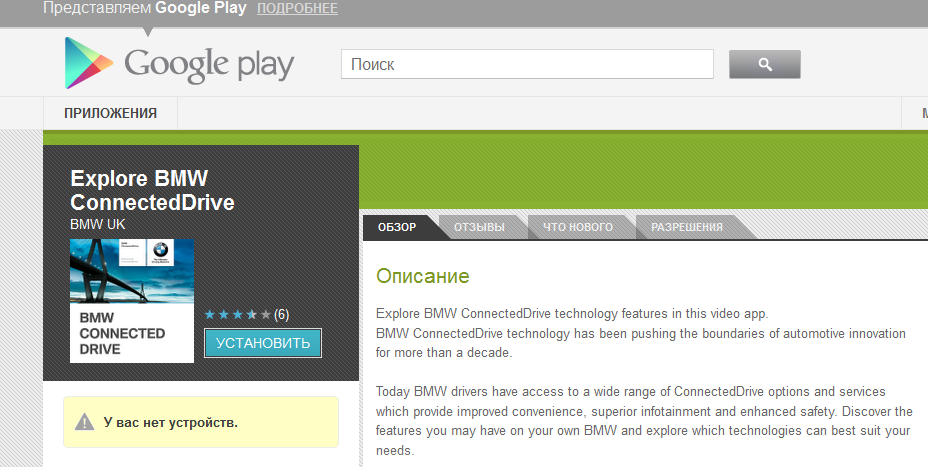Focus the Поиск search field

coord(527,64)
